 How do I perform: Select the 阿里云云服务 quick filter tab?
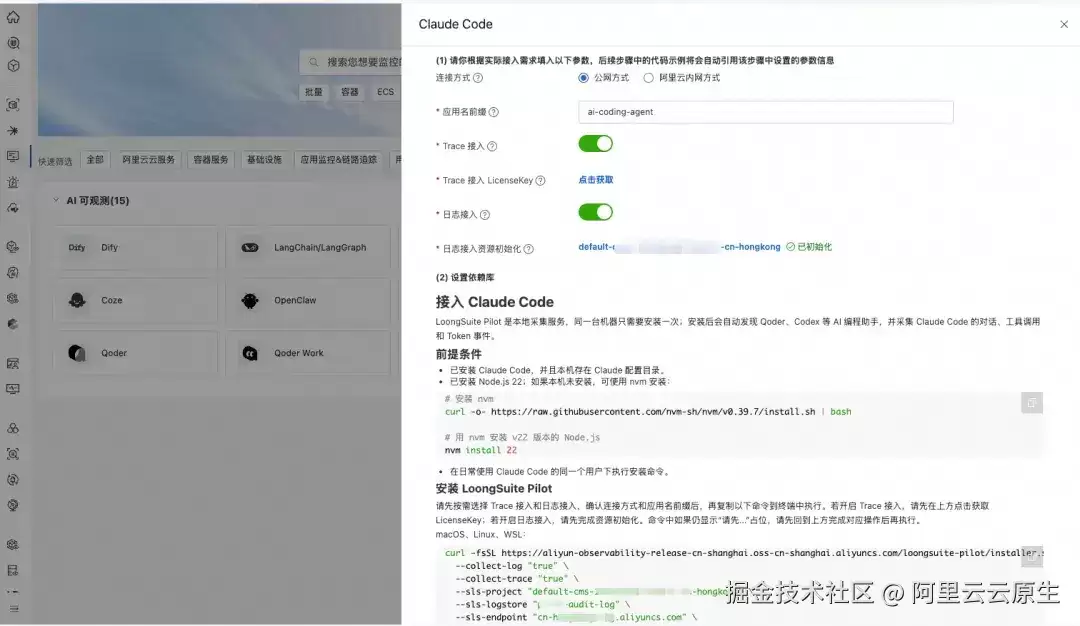tap(149, 160)
